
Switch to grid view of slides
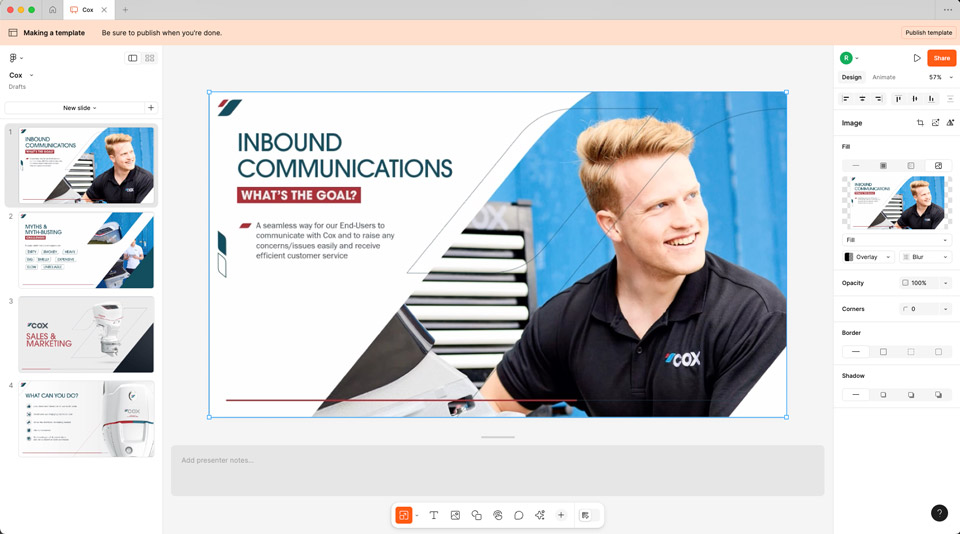(x=150, y=58)
